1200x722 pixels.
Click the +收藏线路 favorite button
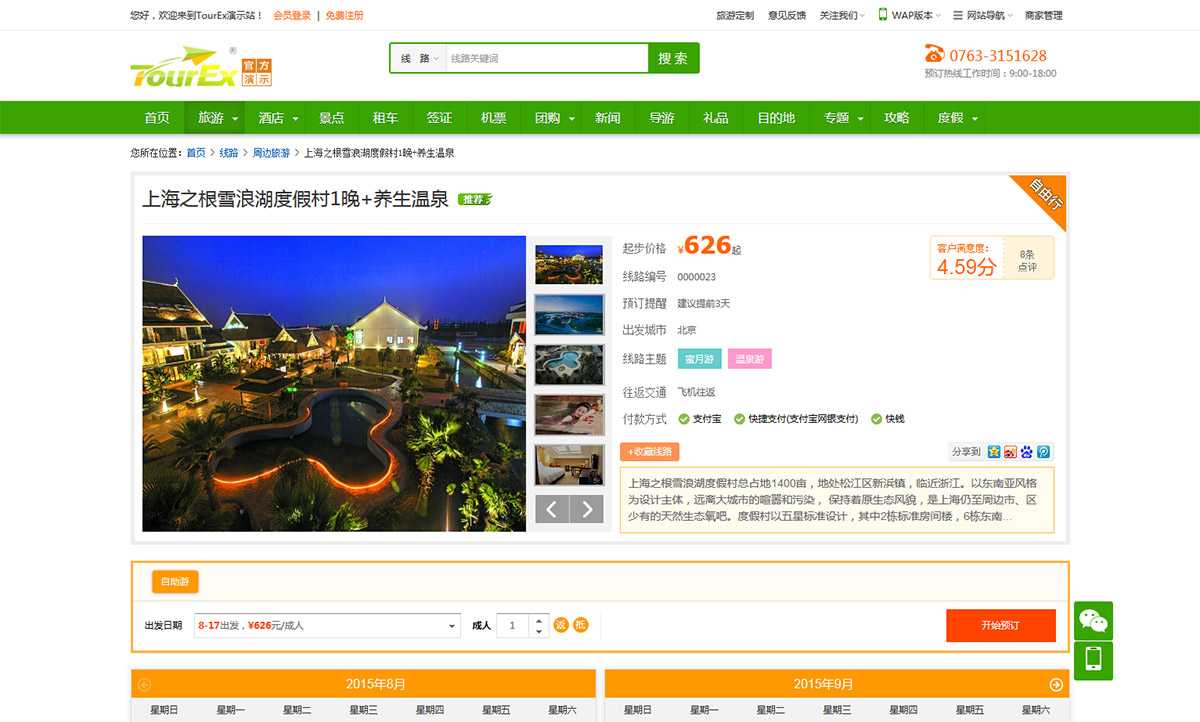(x=649, y=451)
